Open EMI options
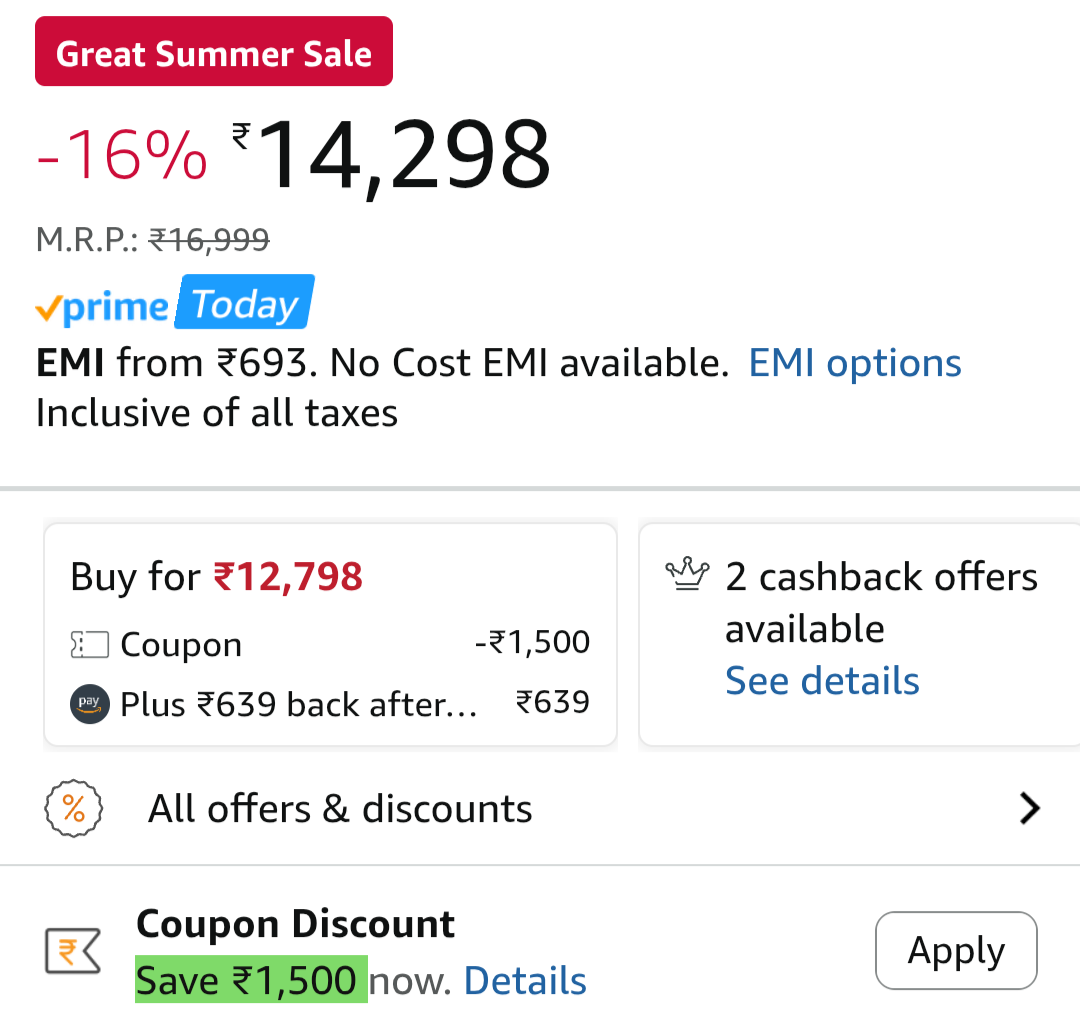1080x1030 pixels. pyautogui.click(x=854, y=362)
